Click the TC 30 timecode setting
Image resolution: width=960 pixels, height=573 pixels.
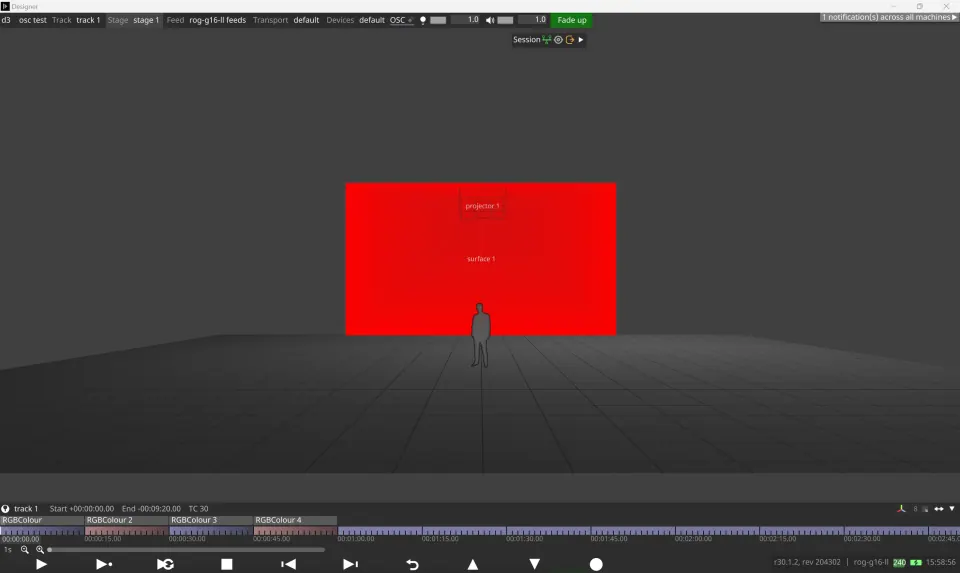click(x=198, y=509)
